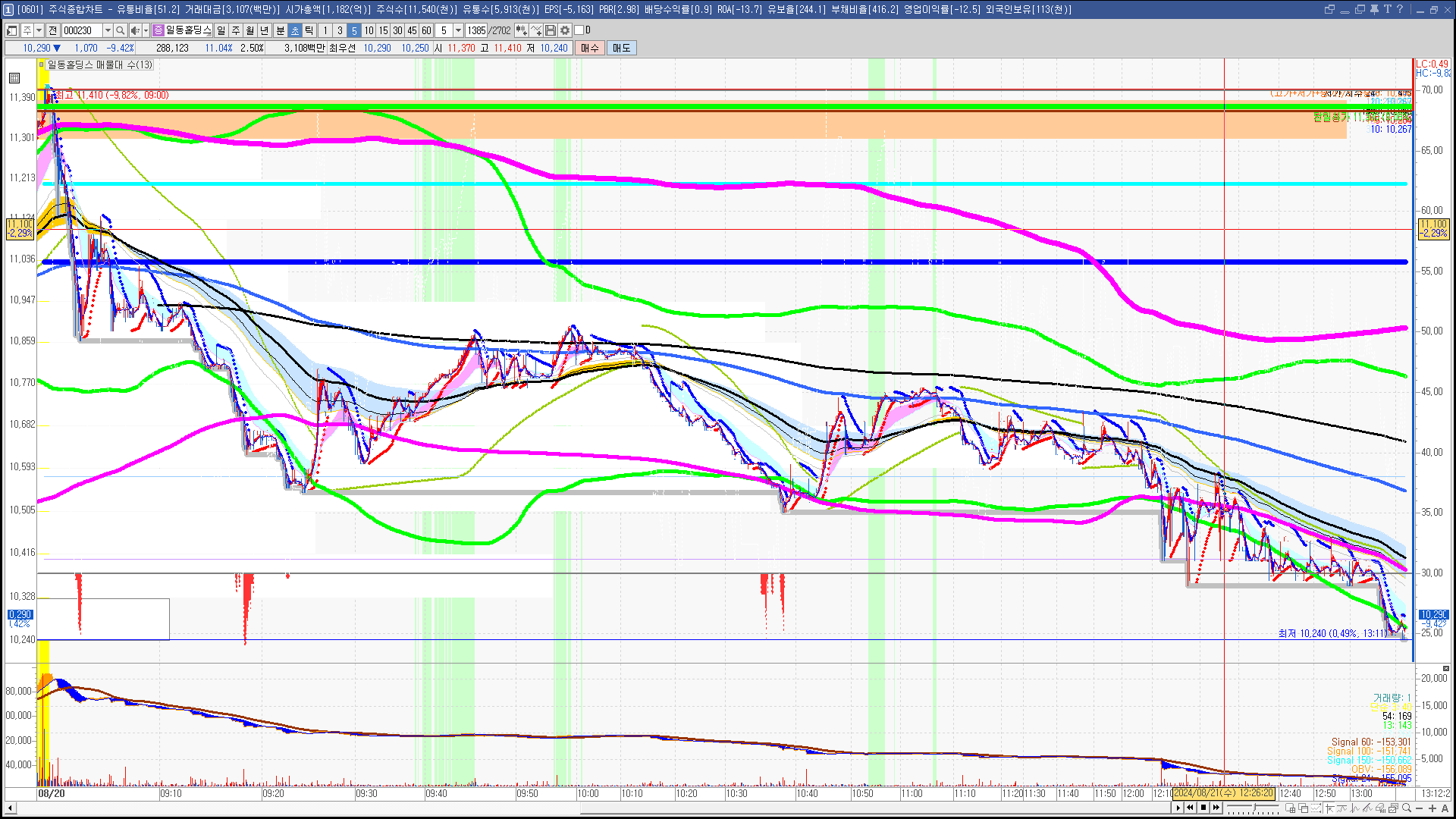Click the stock search magnifier icon
The width and height of the screenshot is (1456, 819).
coord(120,30)
